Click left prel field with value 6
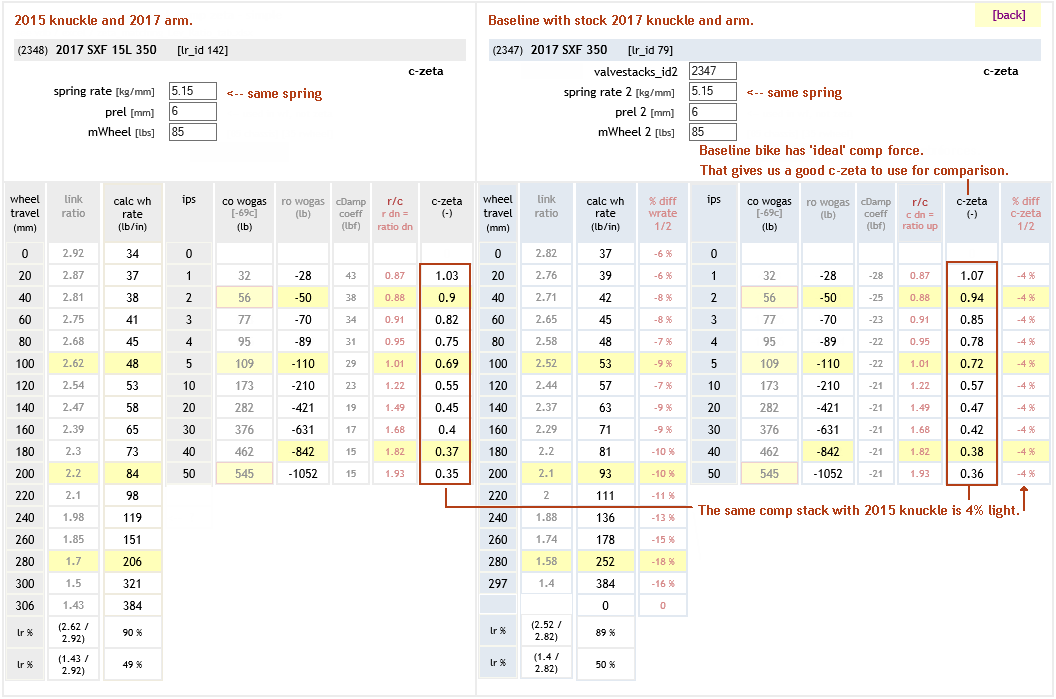This screenshot has width=1056, height=699. coord(193,111)
